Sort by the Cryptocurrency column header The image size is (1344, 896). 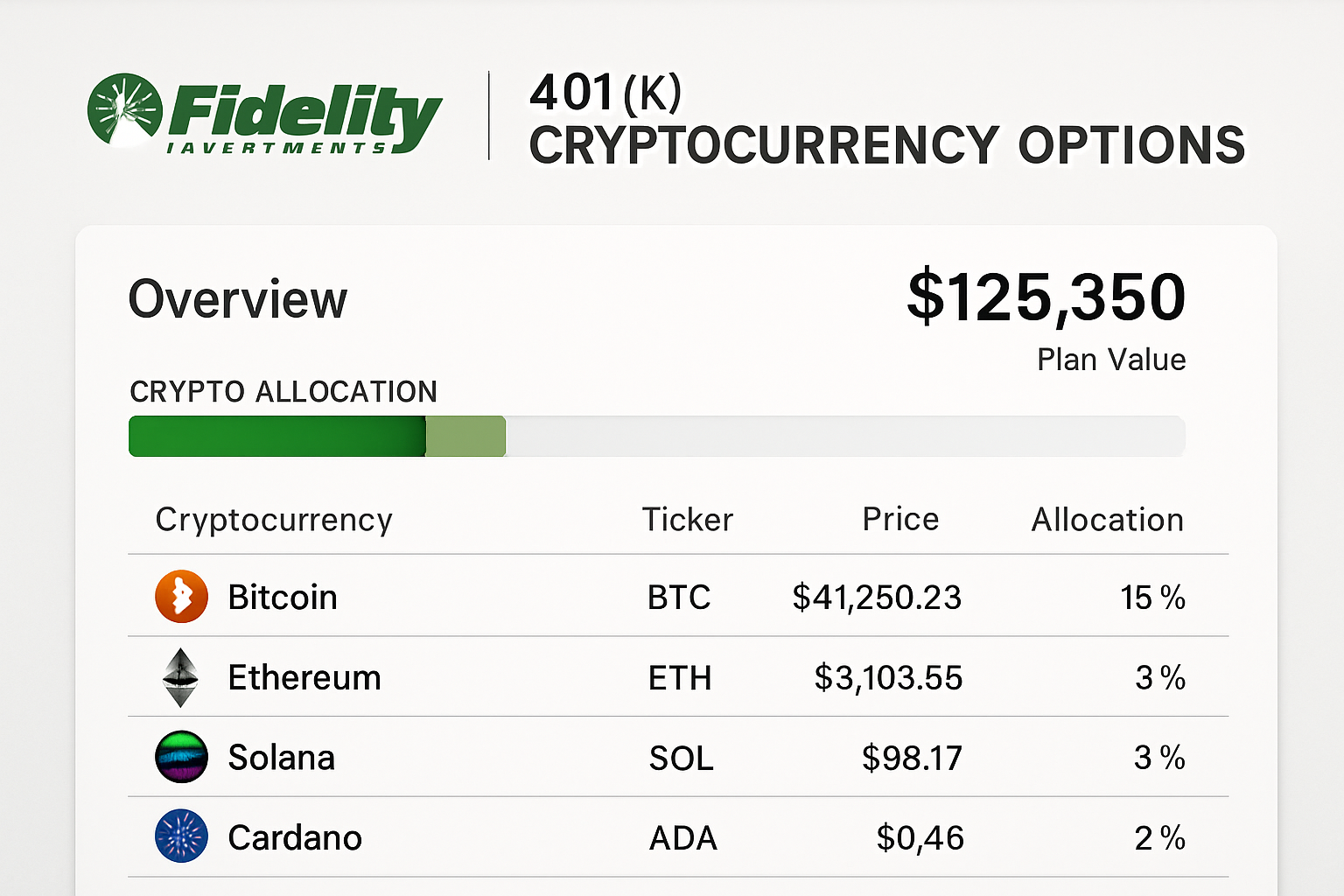tap(274, 520)
